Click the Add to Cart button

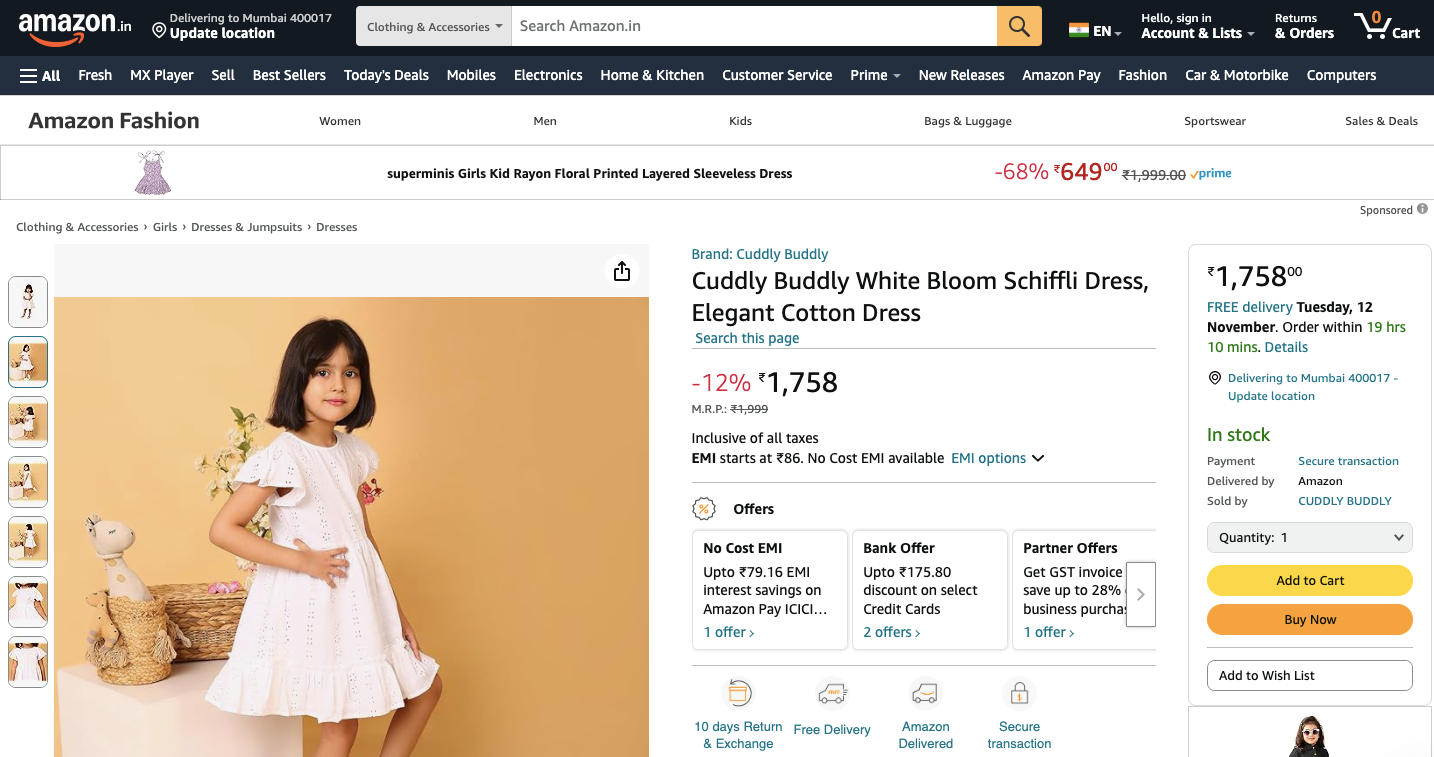click(1309, 580)
